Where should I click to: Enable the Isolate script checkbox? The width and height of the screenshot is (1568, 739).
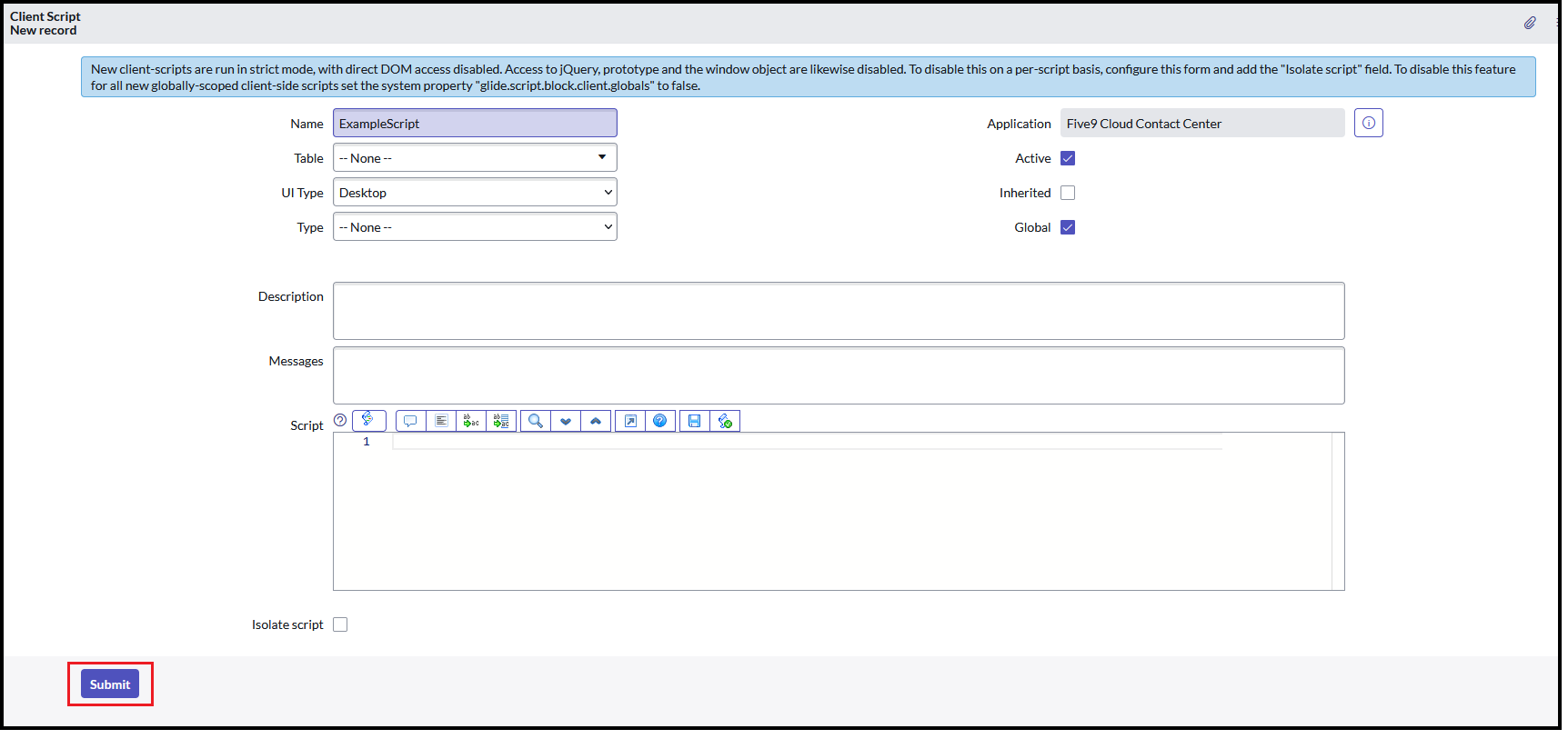(x=340, y=624)
